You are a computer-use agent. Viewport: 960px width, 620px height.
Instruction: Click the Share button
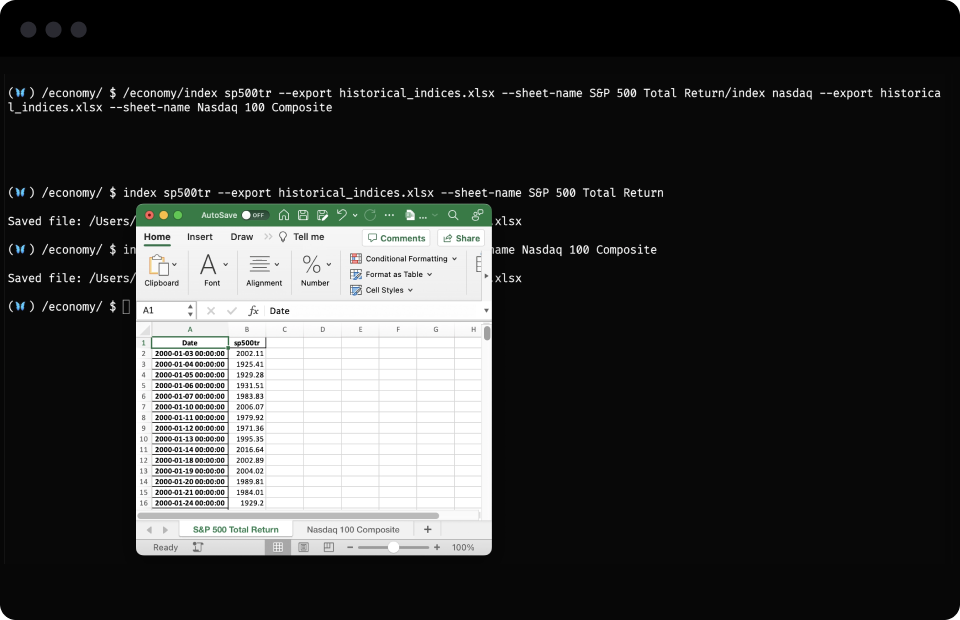462,238
